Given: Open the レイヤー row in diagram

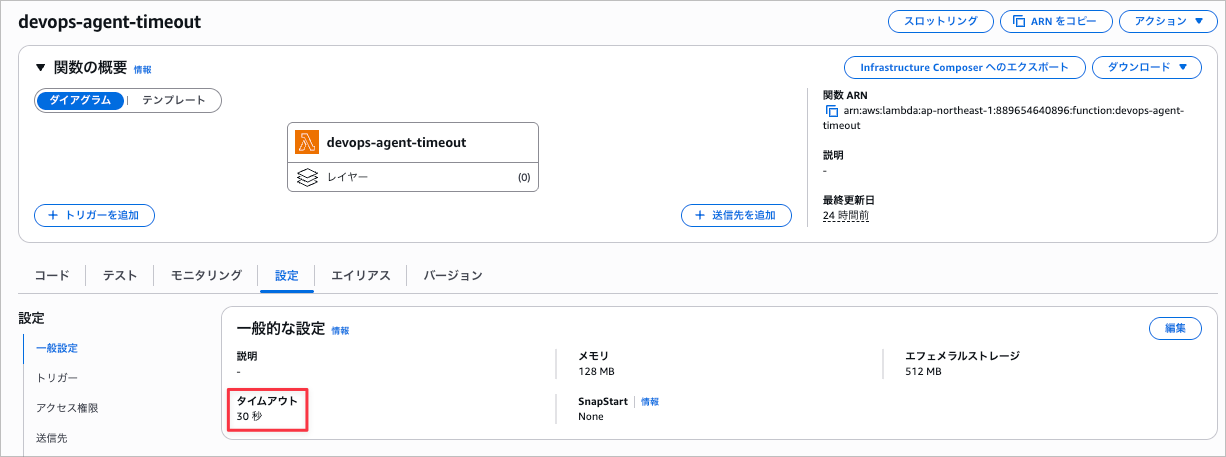Looking at the screenshot, I should tap(413, 177).
